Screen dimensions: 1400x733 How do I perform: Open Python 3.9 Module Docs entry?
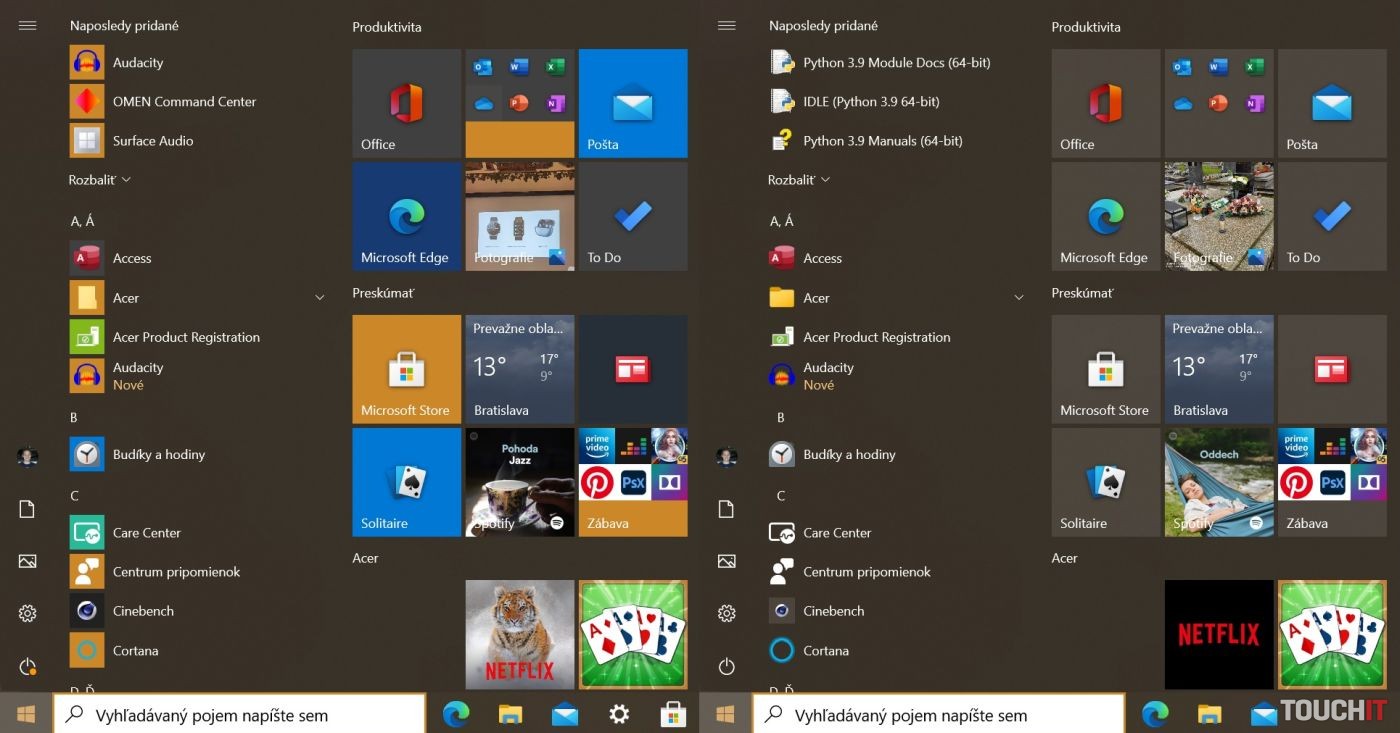[895, 63]
